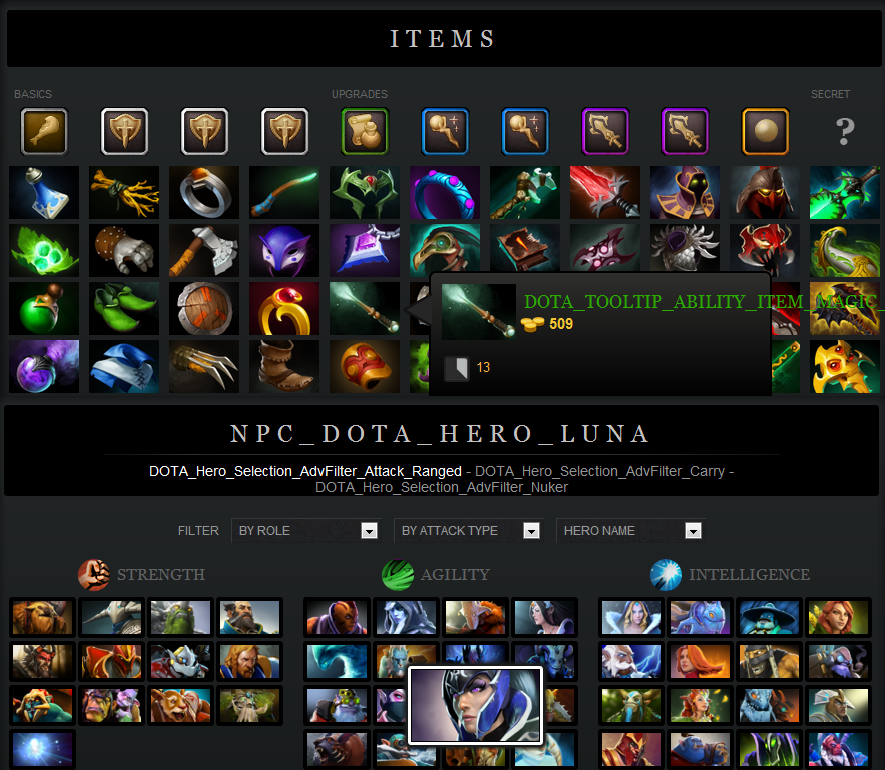Viewport: 885px width, 770px height.
Task: Select the orange orb caster category icon
Action: (765, 132)
